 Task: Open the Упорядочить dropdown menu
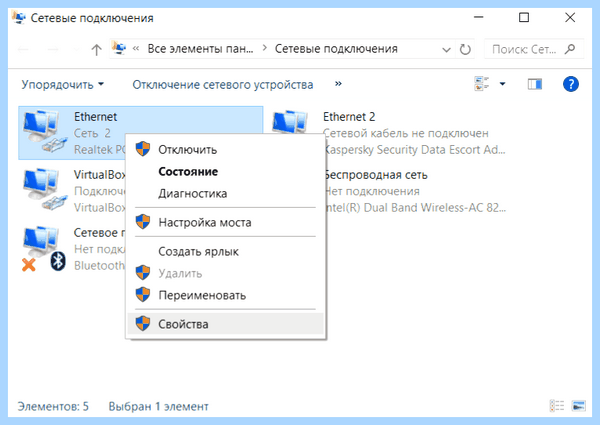[62, 84]
